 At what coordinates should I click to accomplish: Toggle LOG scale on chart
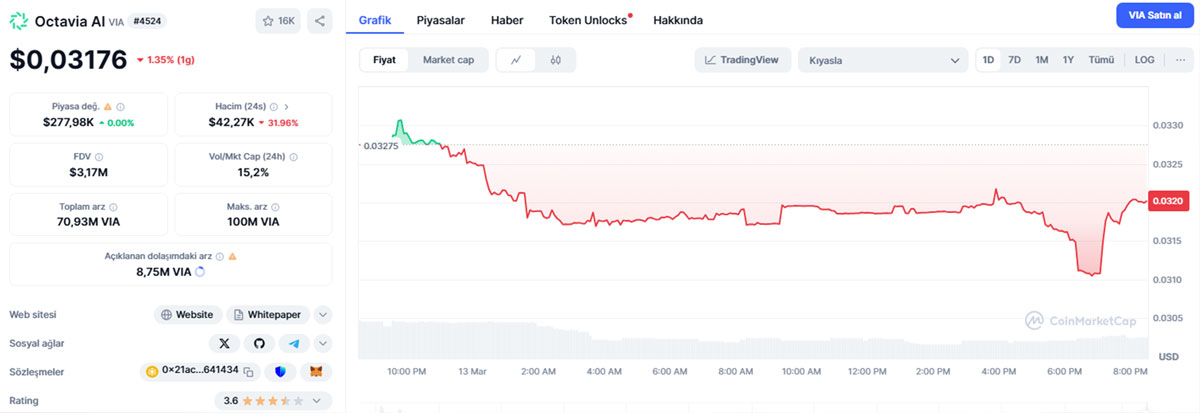coord(1144,60)
